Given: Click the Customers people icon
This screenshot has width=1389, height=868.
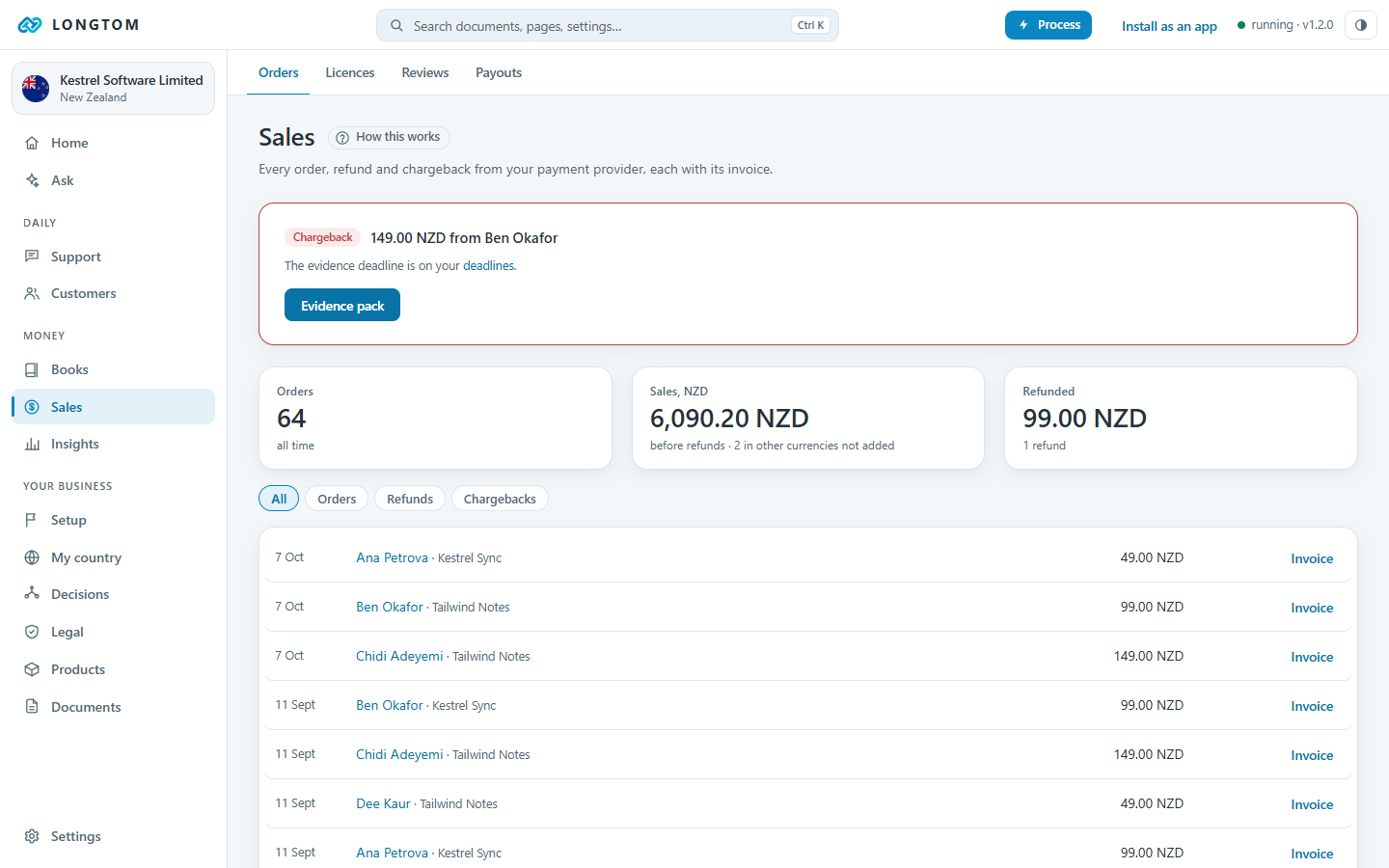Looking at the screenshot, I should tap(32, 293).
